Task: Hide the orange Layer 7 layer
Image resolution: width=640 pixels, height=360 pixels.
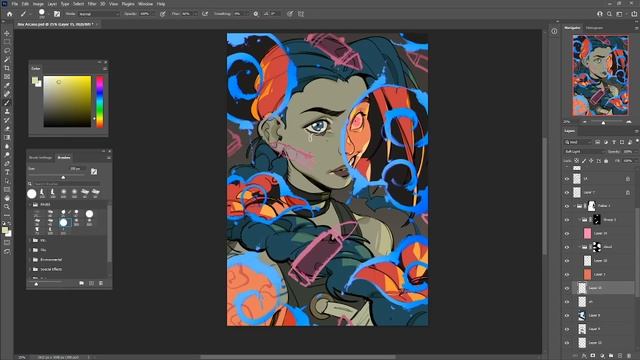Action: tap(567, 274)
